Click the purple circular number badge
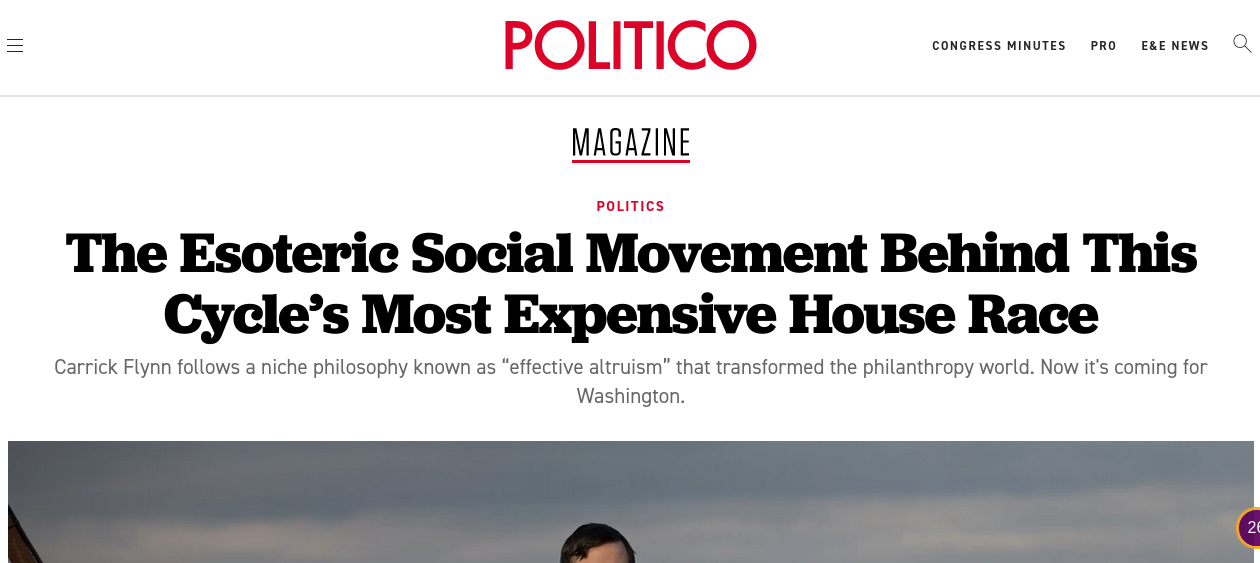Viewport: 1260px width, 563px height. 1250,528
